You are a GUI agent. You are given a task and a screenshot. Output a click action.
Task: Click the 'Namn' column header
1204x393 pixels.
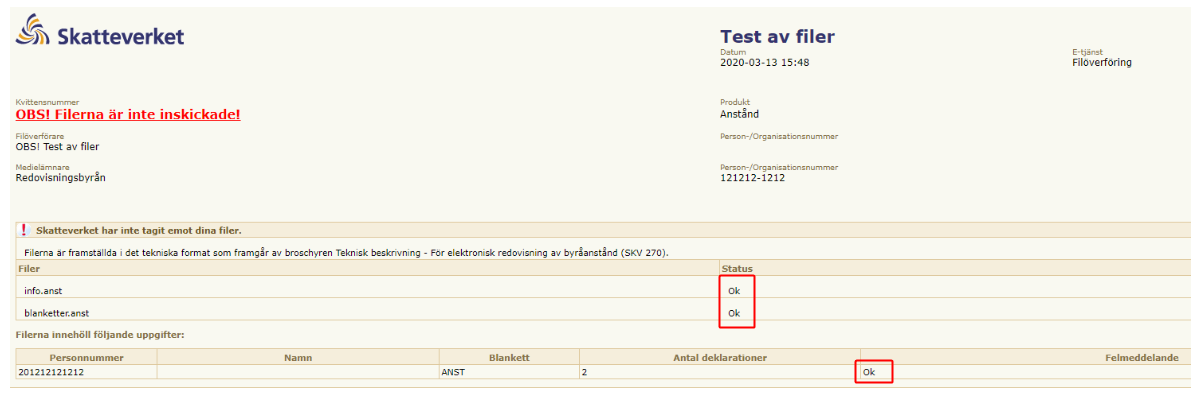click(x=298, y=357)
